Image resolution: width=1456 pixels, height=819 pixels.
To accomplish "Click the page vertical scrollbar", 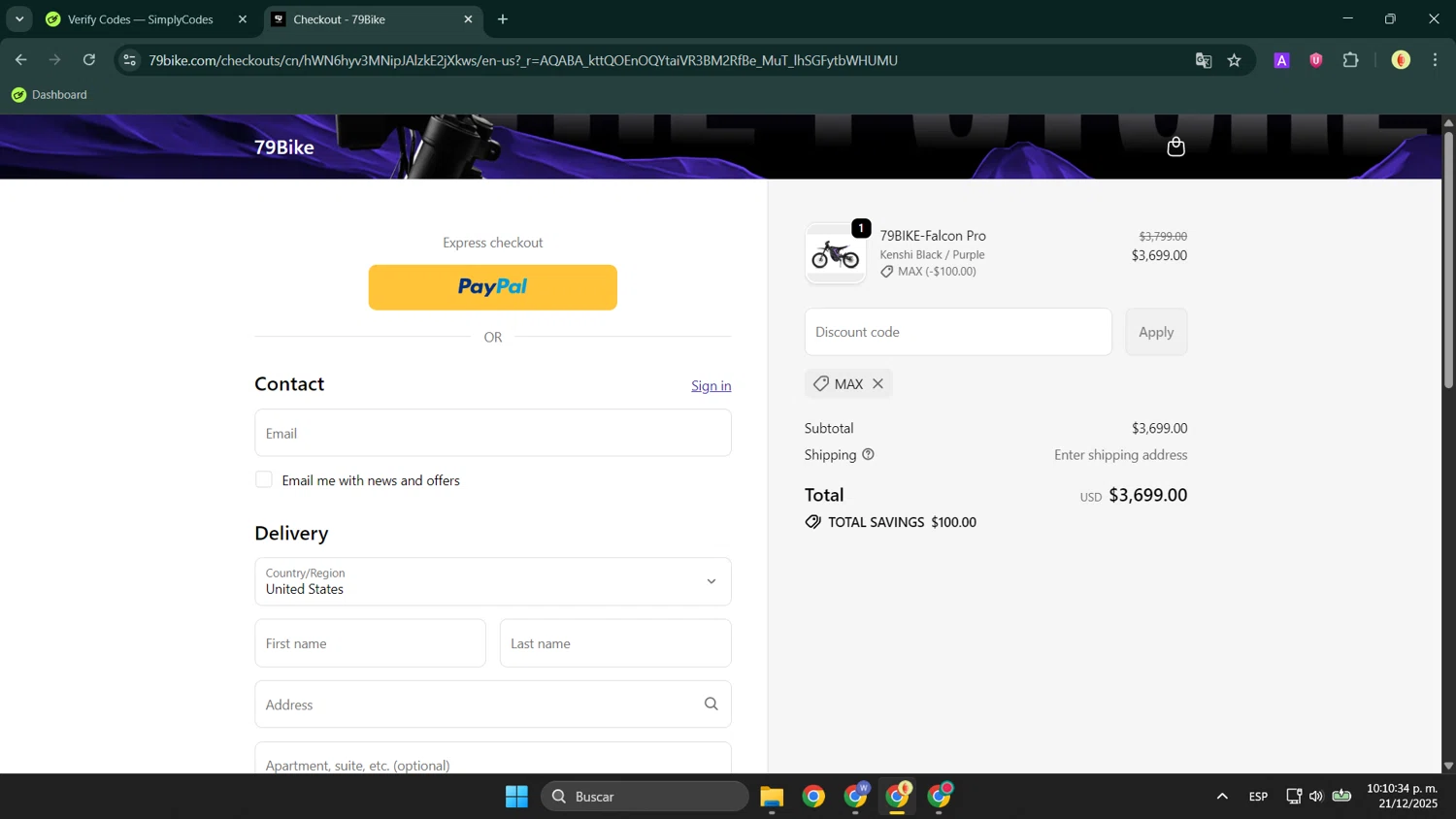I will tap(1448, 259).
